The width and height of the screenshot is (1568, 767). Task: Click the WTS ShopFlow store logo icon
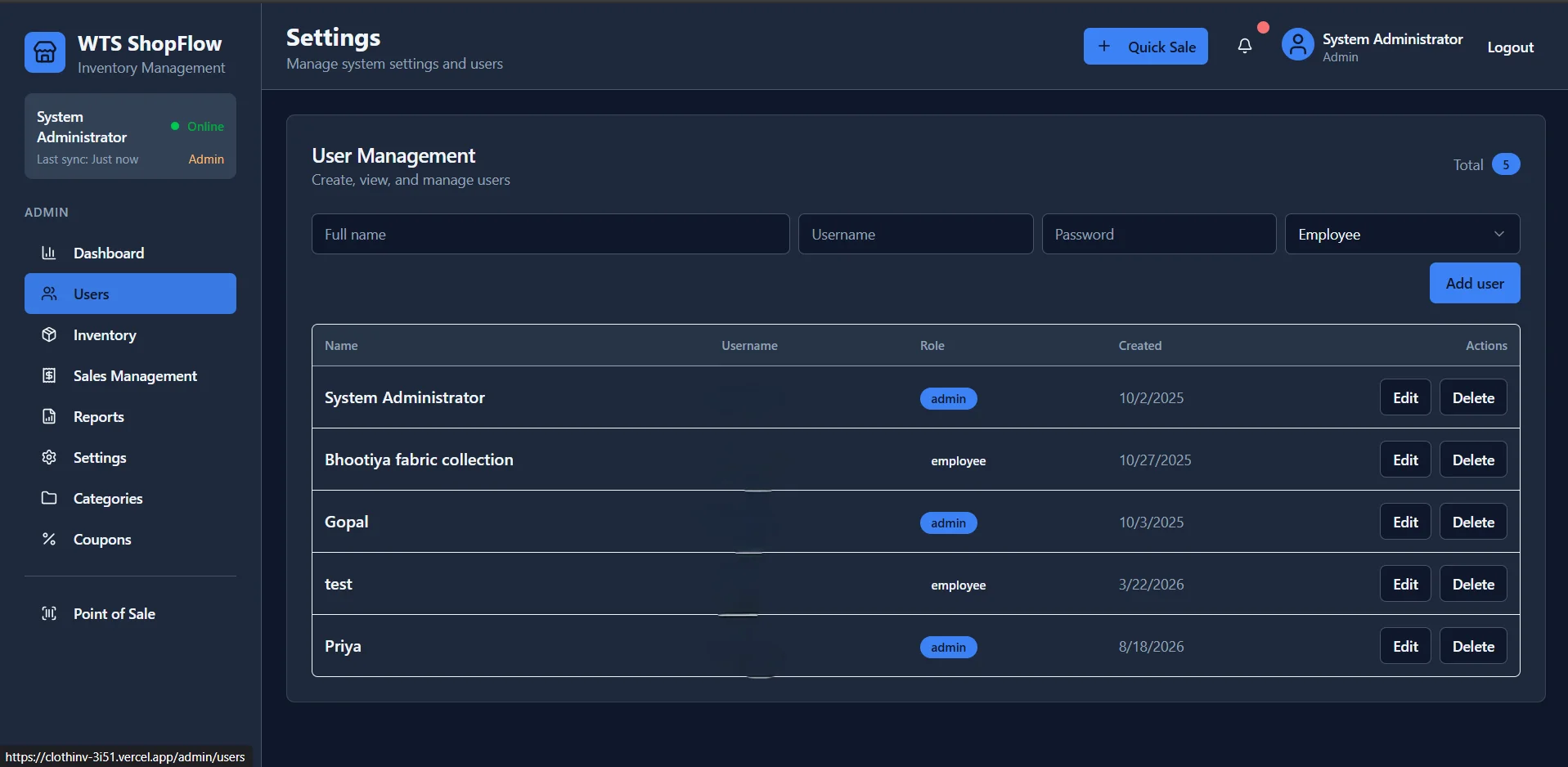(x=45, y=52)
